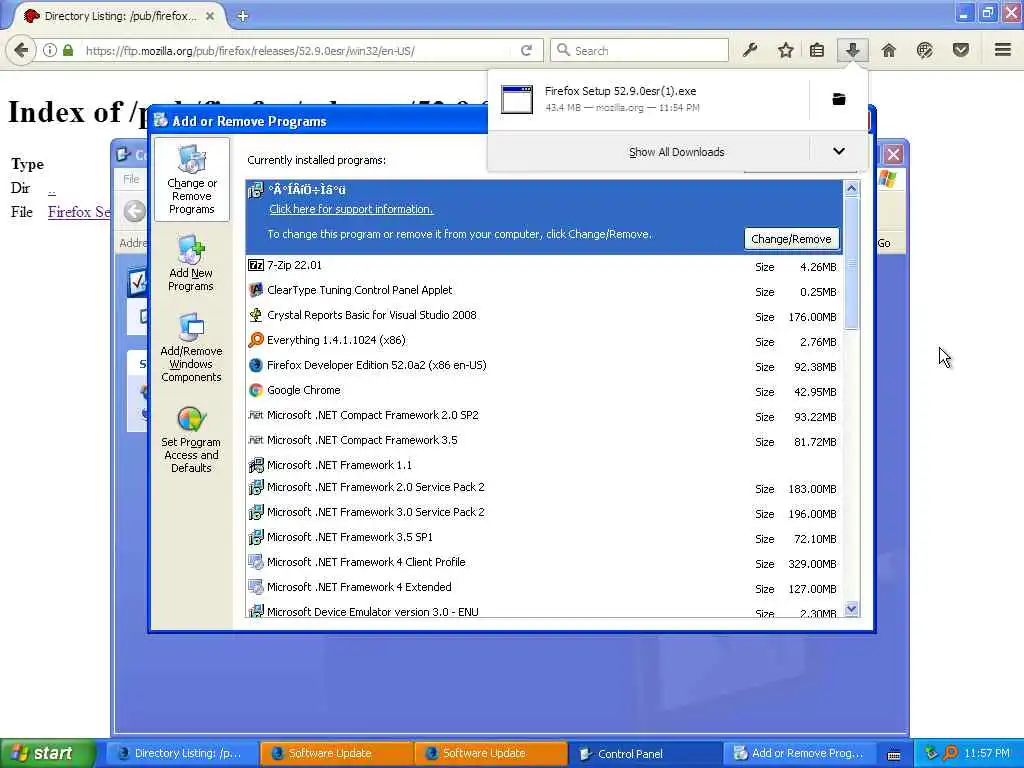Close the Directory Listing tab
This screenshot has width=1024, height=768.
tap(210, 16)
